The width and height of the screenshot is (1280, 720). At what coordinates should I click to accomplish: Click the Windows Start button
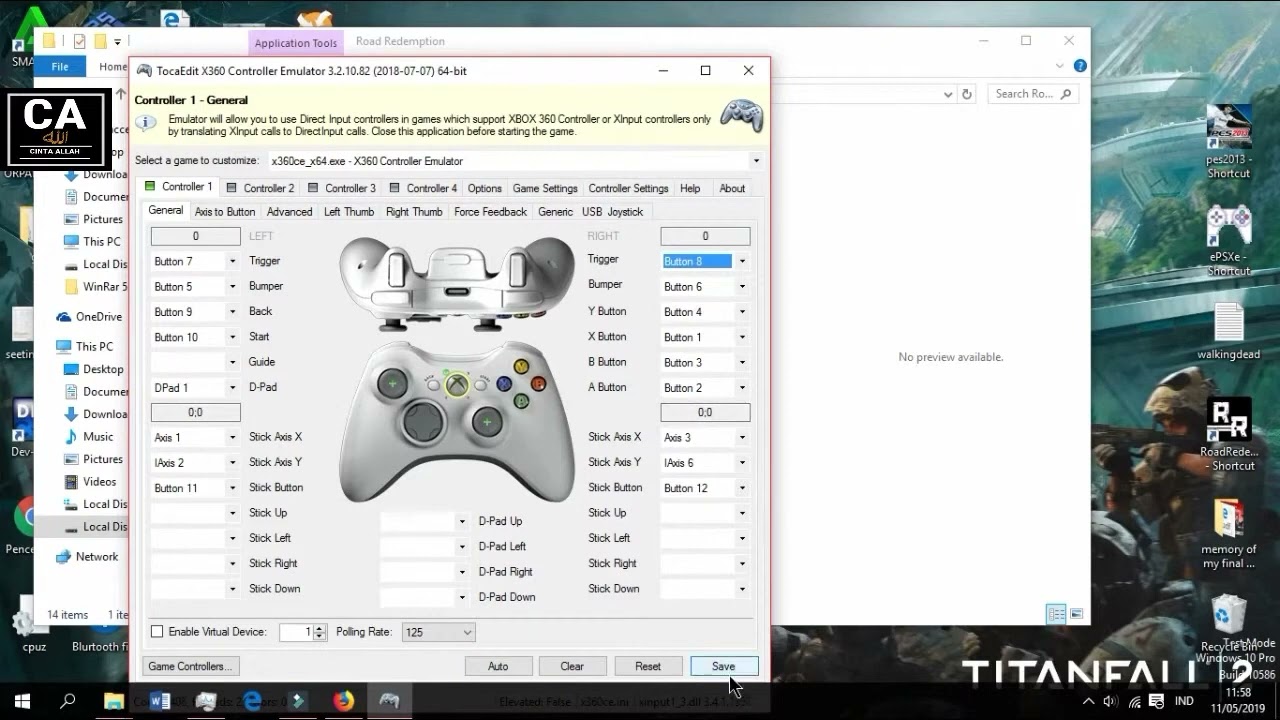coord(22,701)
